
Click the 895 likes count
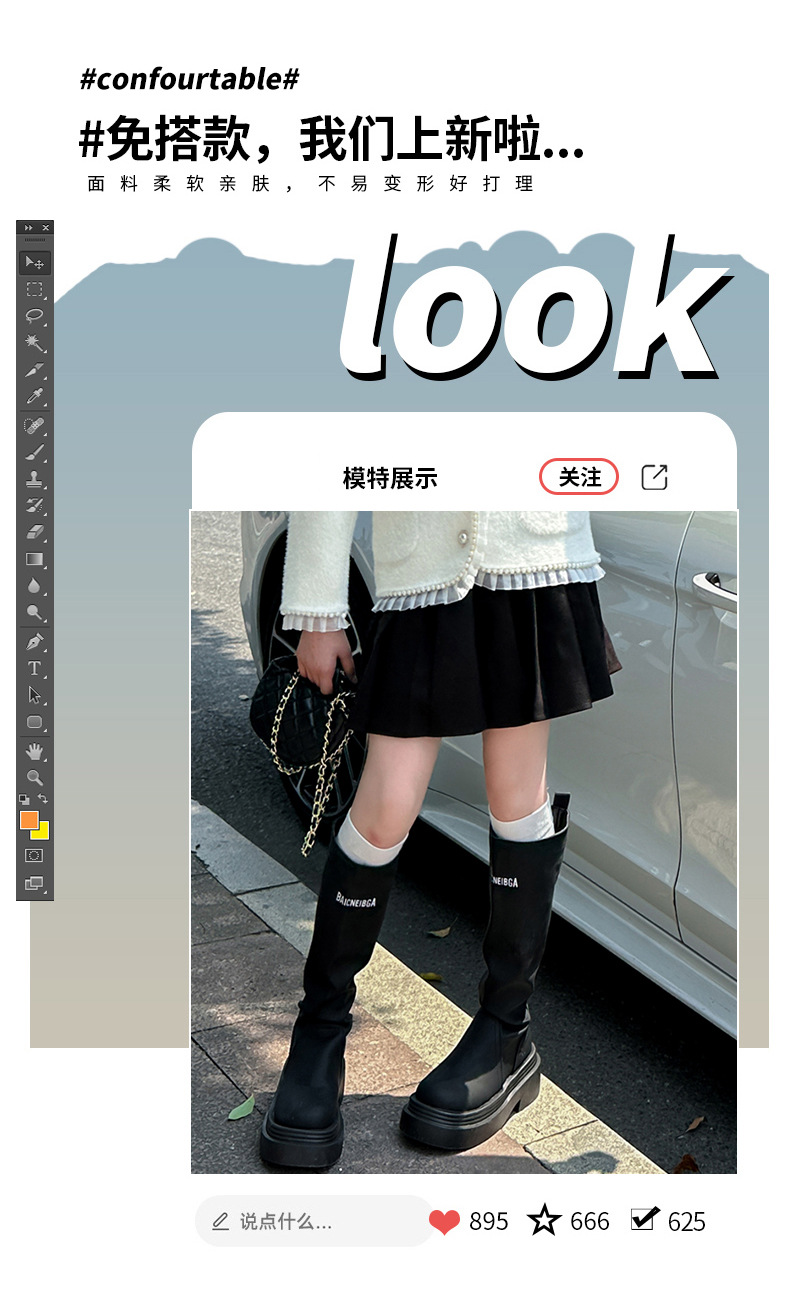(489, 1221)
